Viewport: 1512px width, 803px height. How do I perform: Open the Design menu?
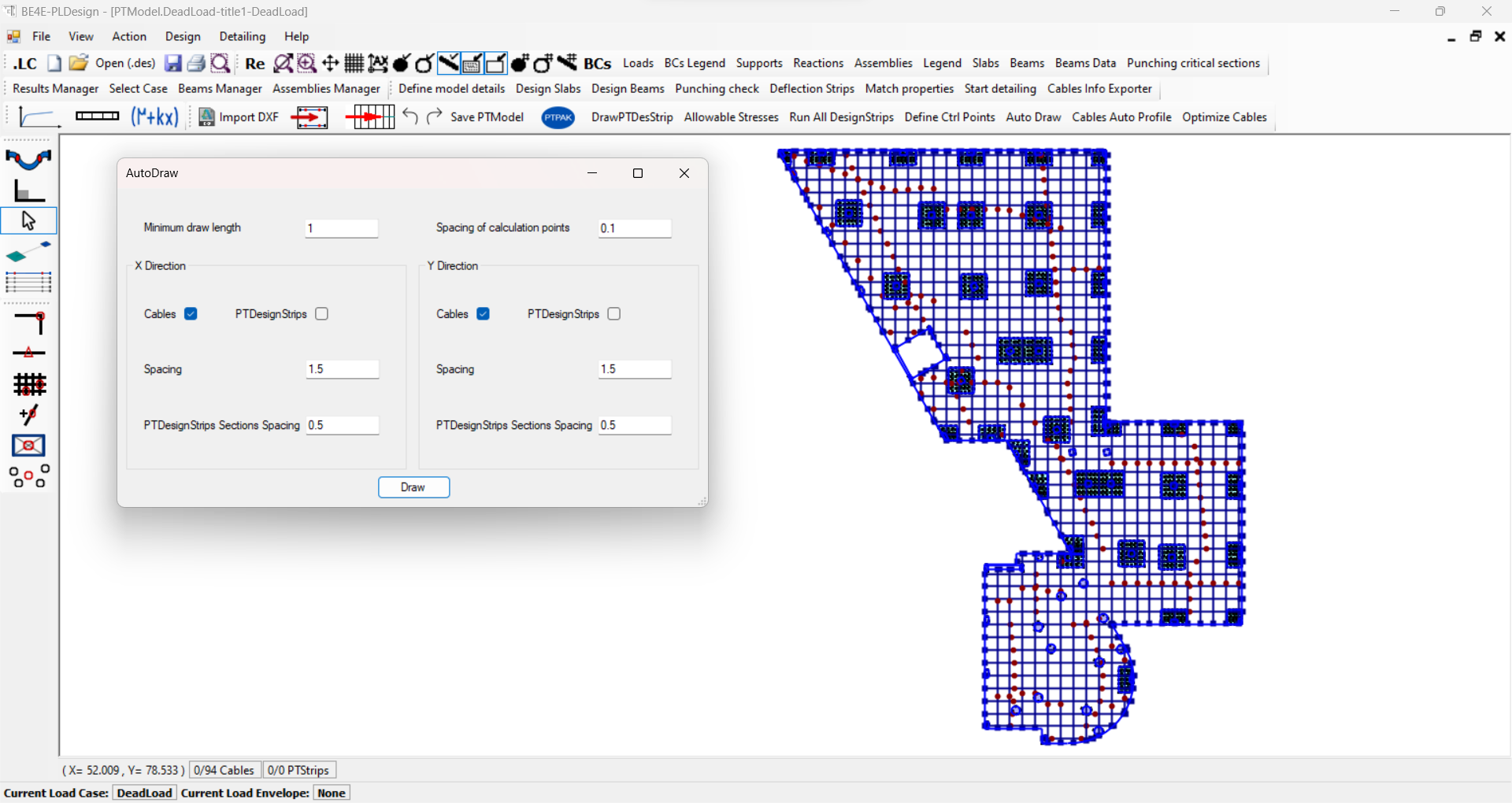(183, 36)
